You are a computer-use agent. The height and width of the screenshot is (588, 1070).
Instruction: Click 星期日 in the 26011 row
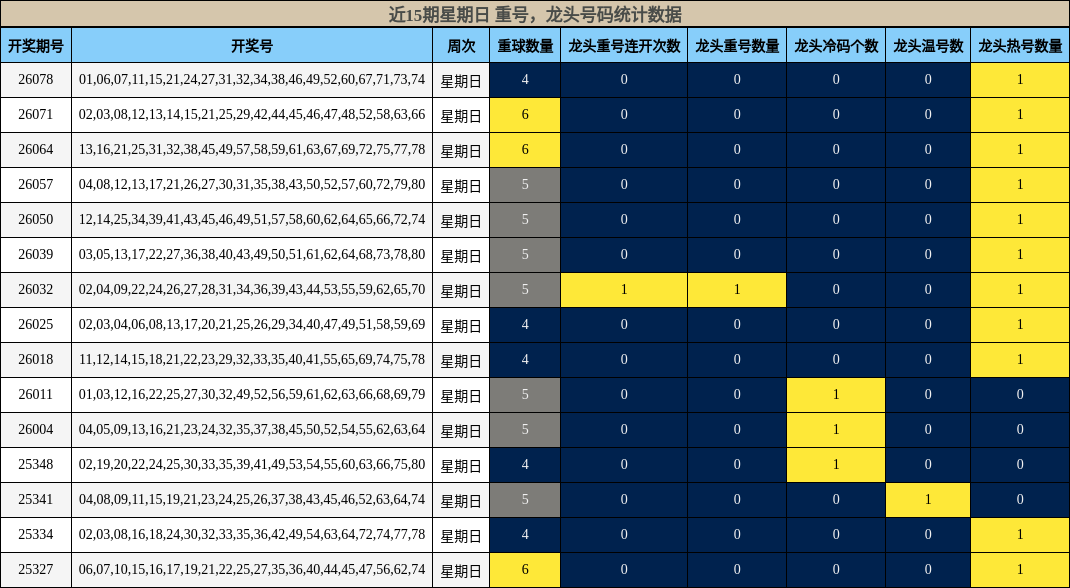click(460, 394)
